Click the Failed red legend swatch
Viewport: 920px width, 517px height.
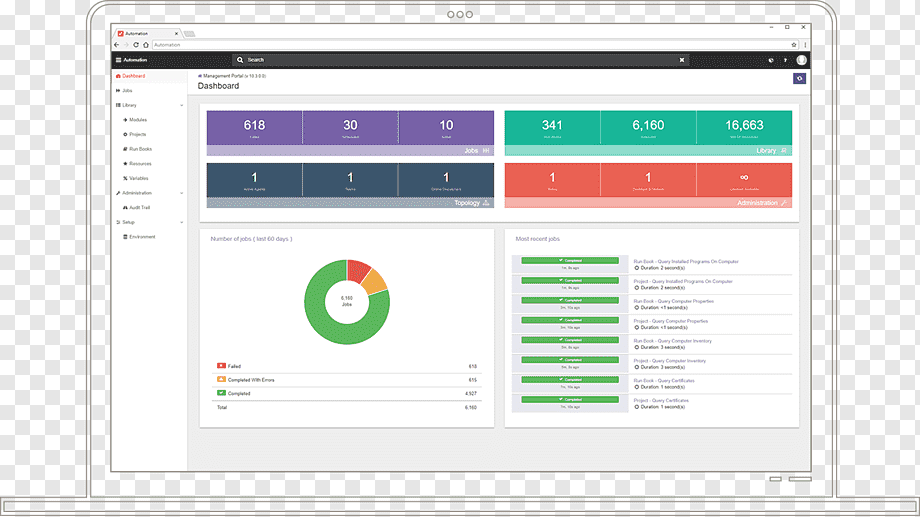tap(221, 366)
